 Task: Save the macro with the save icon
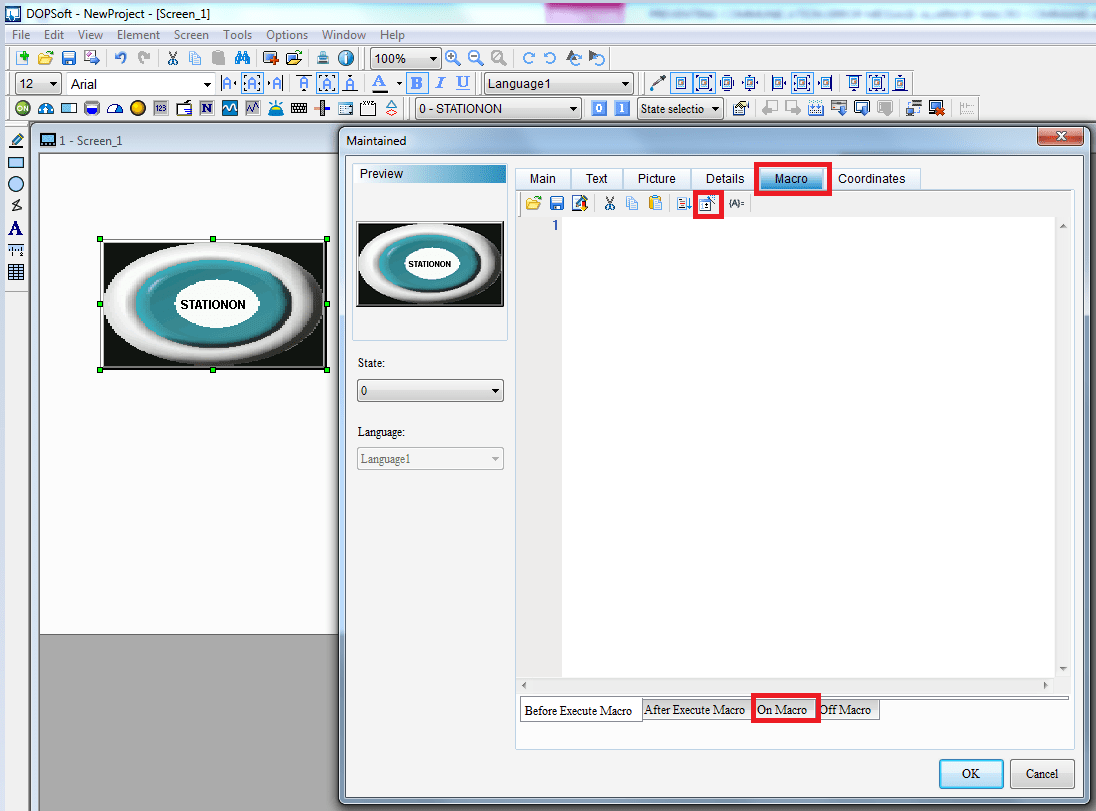point(557,203)
